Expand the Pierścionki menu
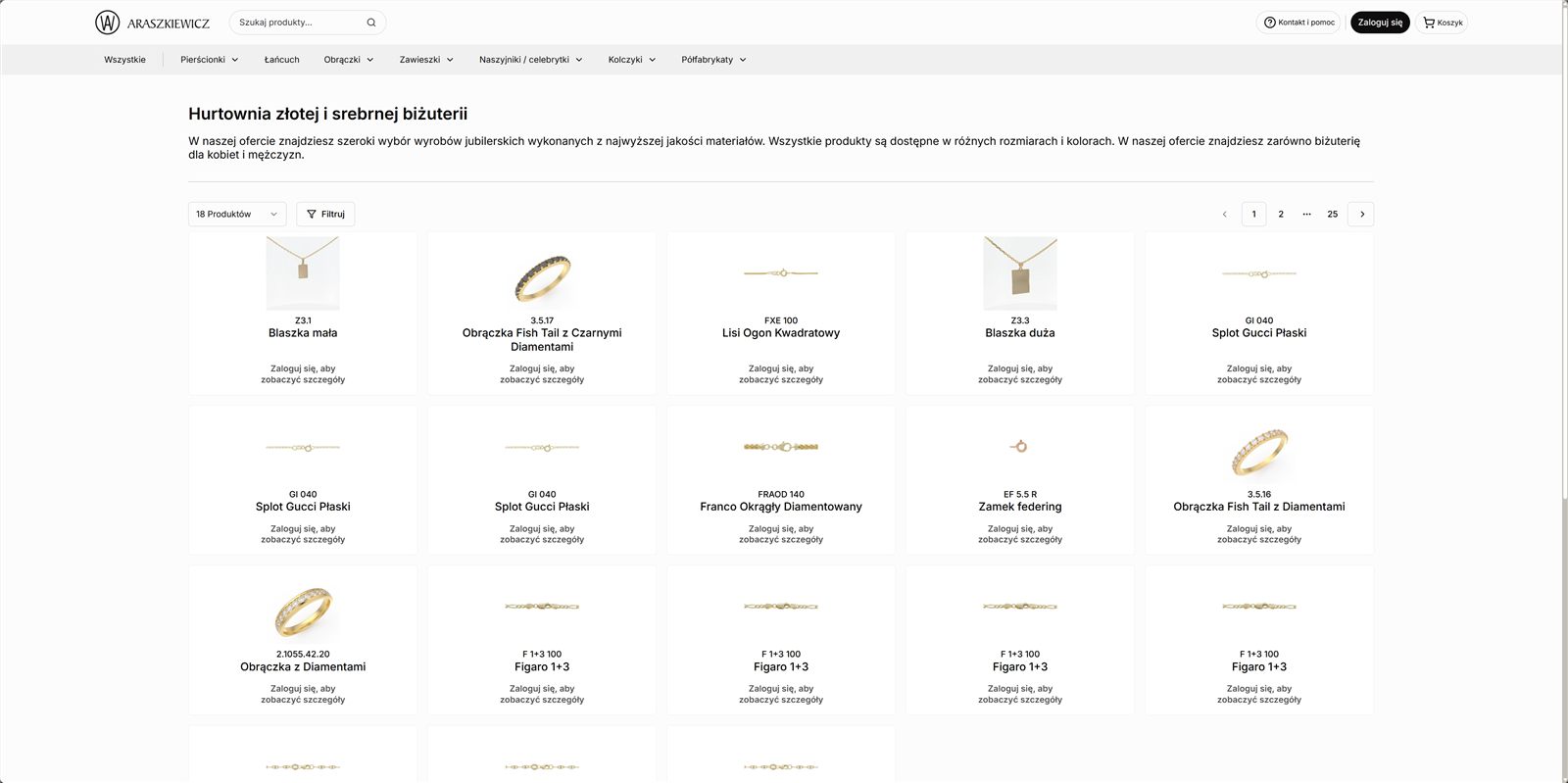The width and height of the screenshot is (1568, 783). pyautogui.click(x=210, y=60)
